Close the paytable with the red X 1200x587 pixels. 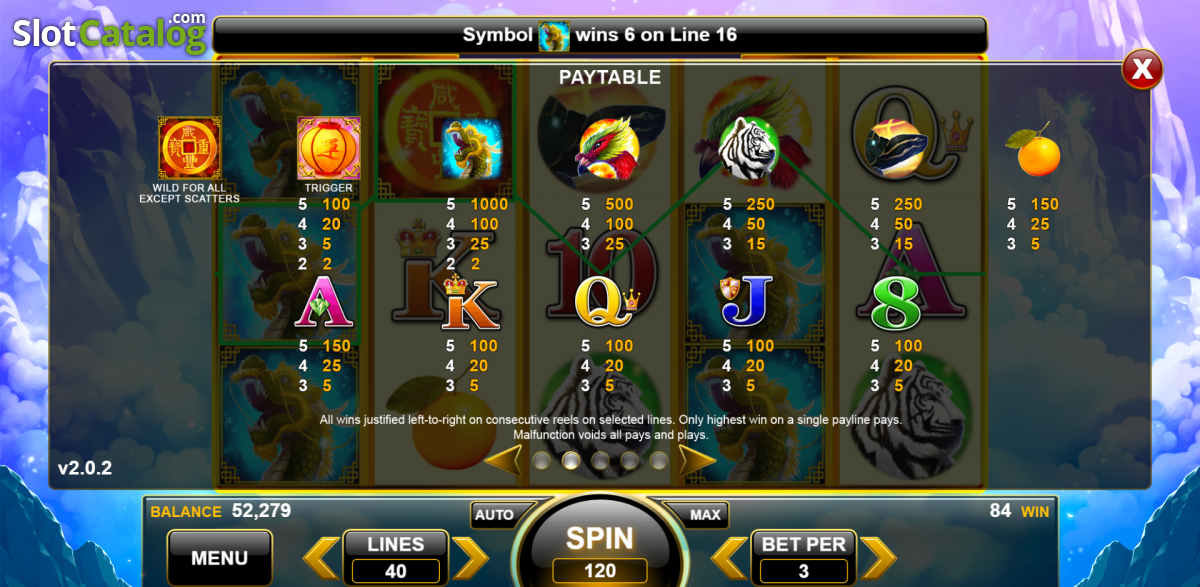click(x=1142, y=69)
